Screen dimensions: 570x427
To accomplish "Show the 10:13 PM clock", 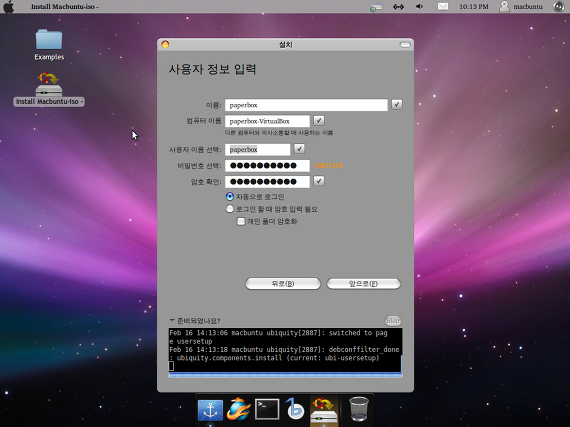I will coord(474,7).
